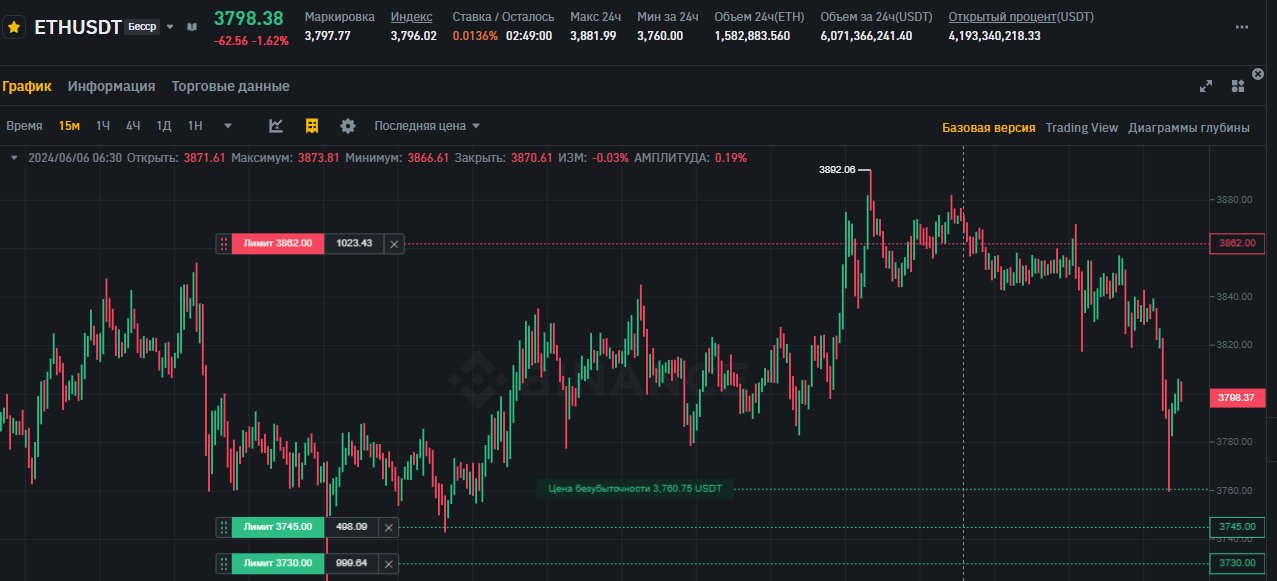Expand the ETHUSDT pair selector arrow
This screenshot has height=581, width=1277.
(x=170, y=27)
